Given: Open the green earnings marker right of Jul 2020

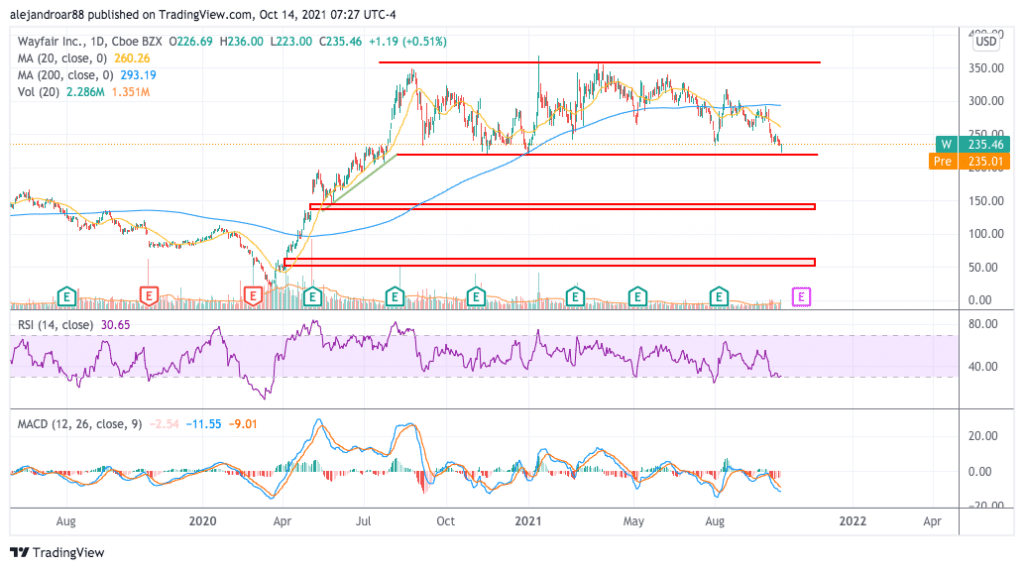Looking at the screenshot, I should coord(394,296).
